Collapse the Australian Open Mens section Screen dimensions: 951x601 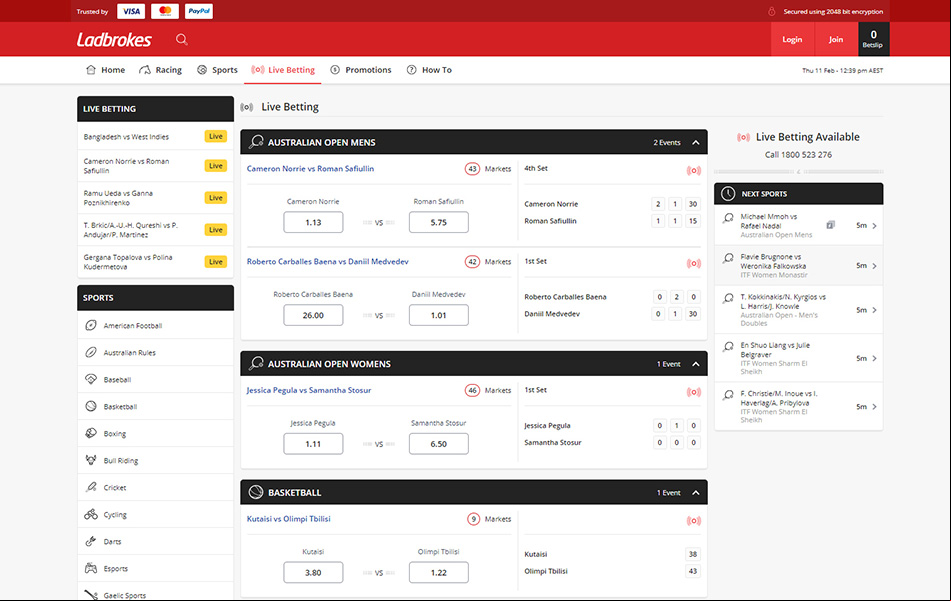click(696, 143)
